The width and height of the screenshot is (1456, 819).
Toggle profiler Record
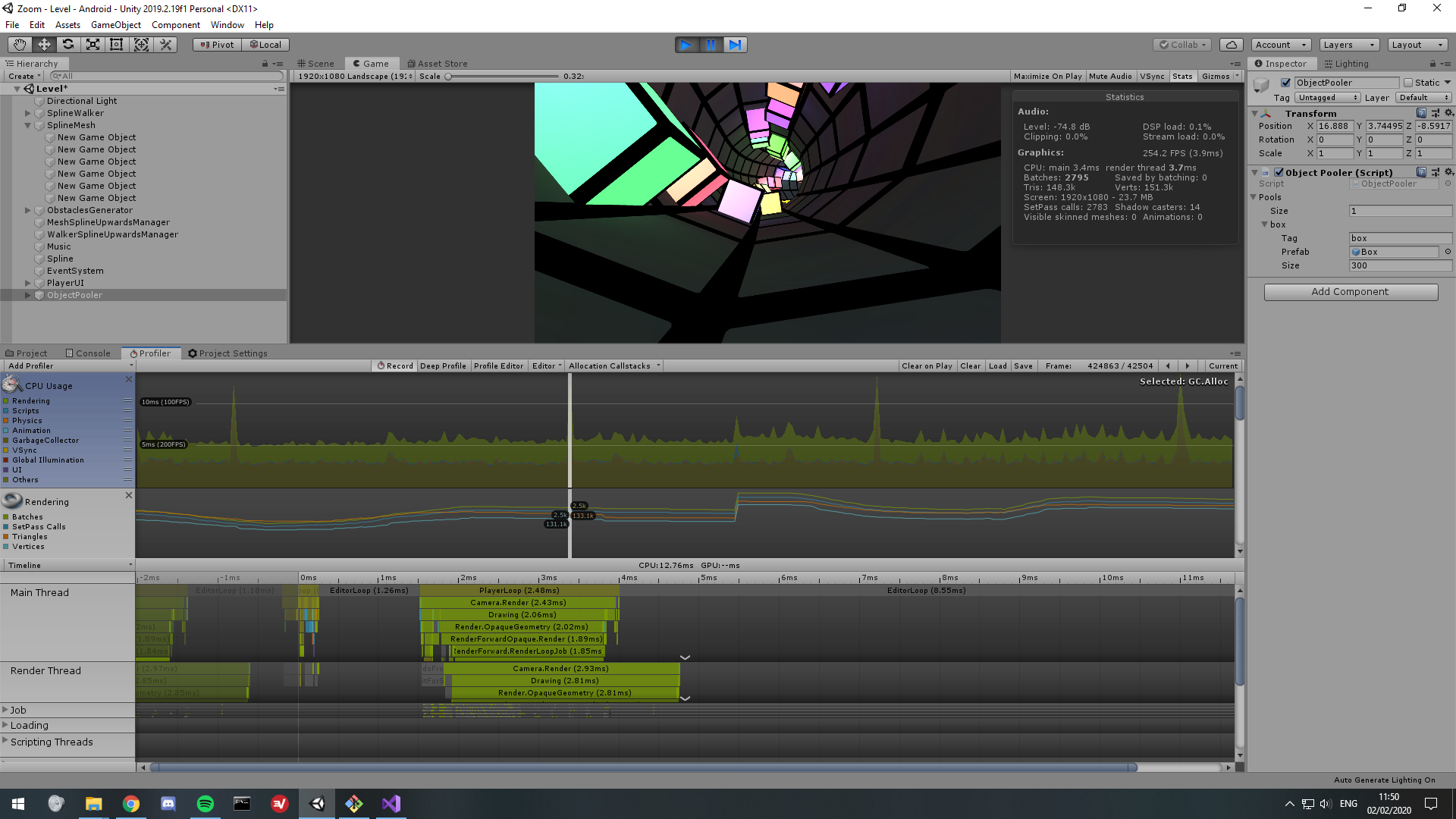click(395, 366)
